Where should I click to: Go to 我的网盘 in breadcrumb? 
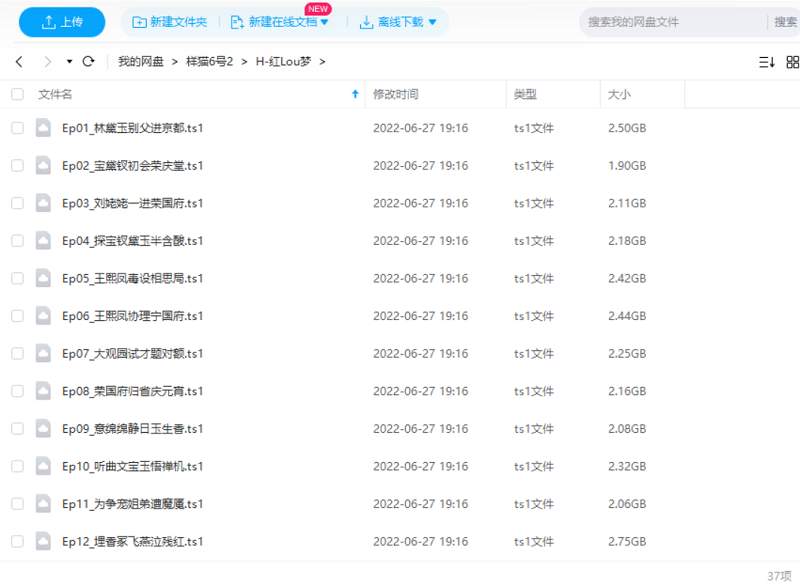click(140, 62)
